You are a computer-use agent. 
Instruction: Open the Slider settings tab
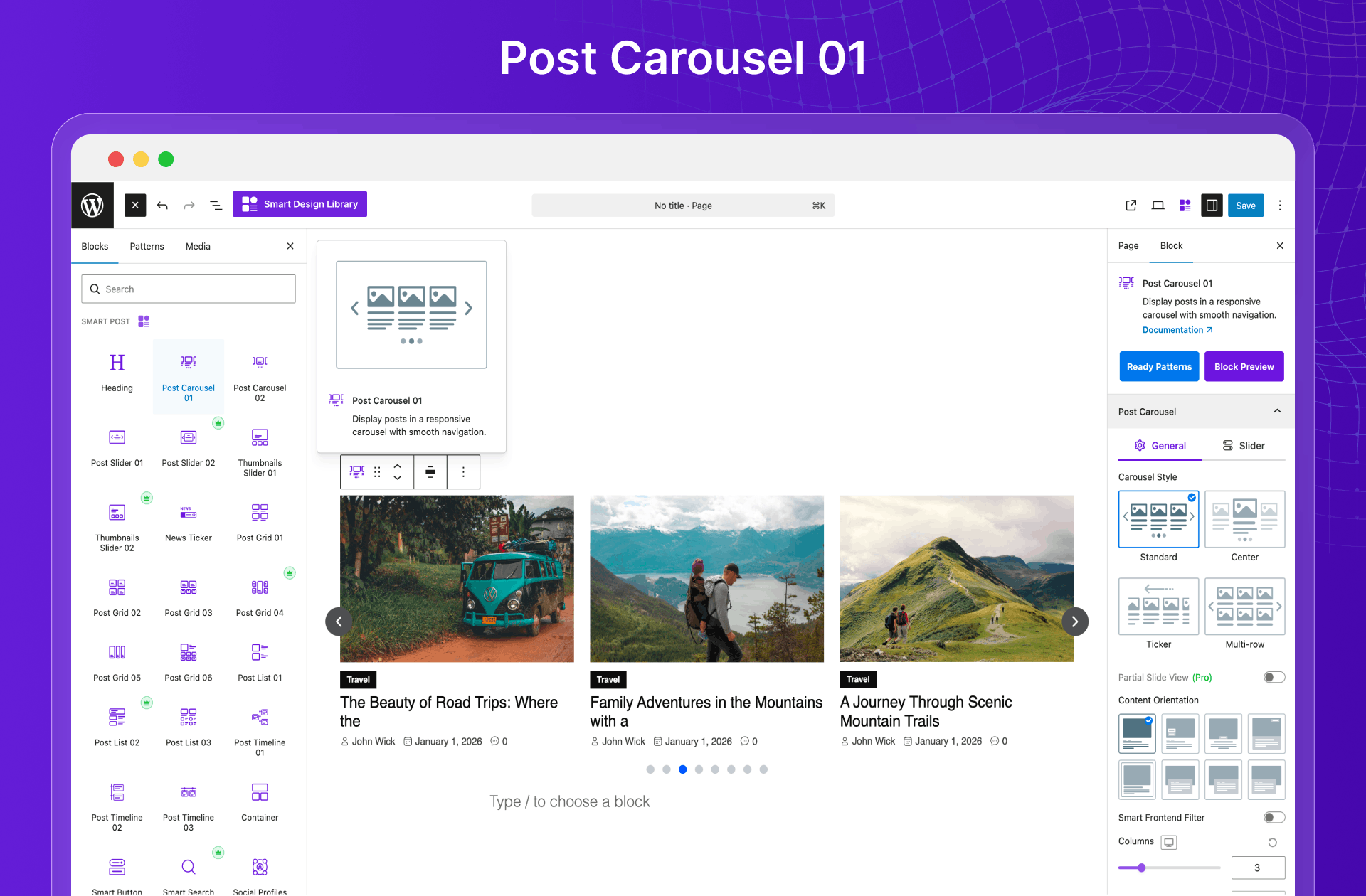(1244, 446)
